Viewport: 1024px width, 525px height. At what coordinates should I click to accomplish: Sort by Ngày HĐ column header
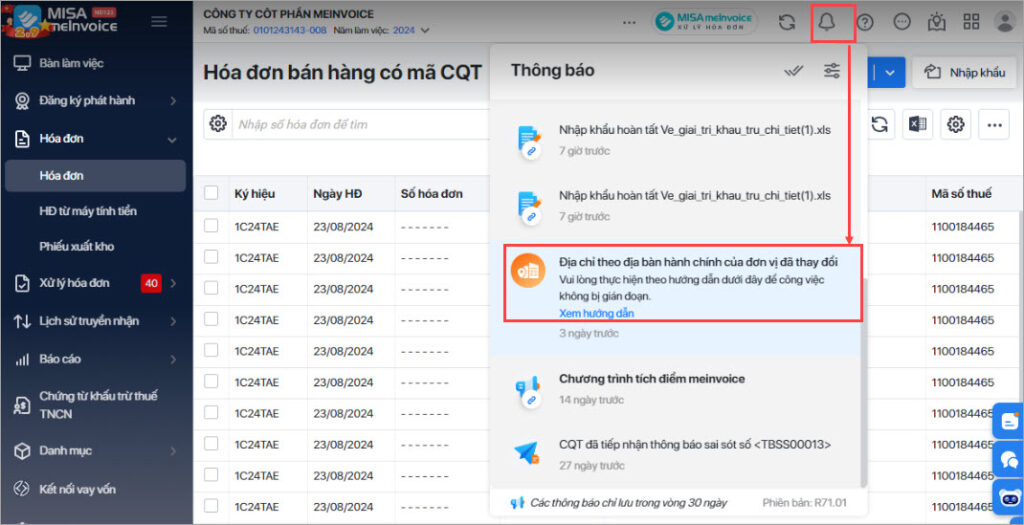(338, 193)
